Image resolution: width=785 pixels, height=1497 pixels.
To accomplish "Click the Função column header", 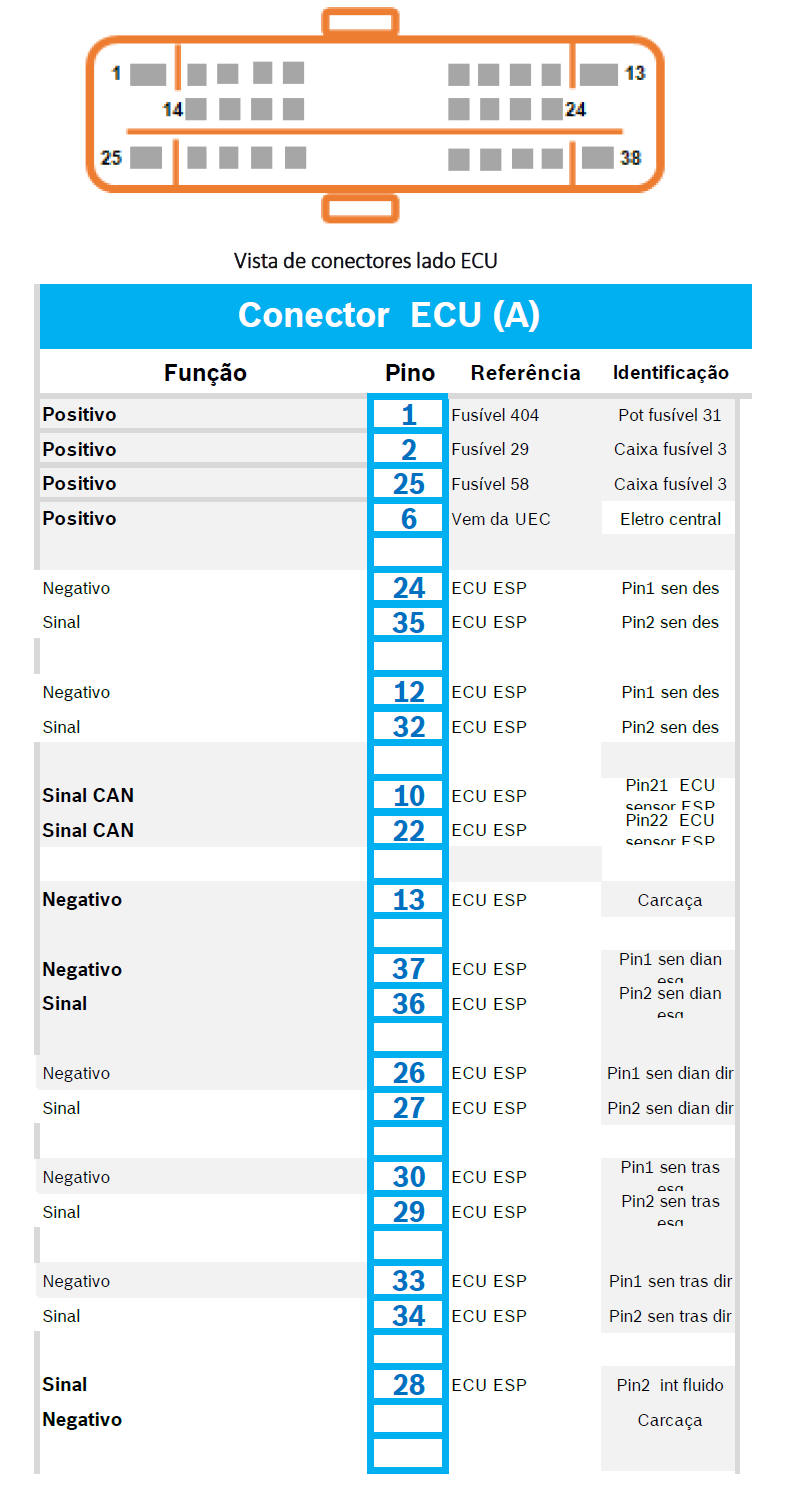I will 205,373.
